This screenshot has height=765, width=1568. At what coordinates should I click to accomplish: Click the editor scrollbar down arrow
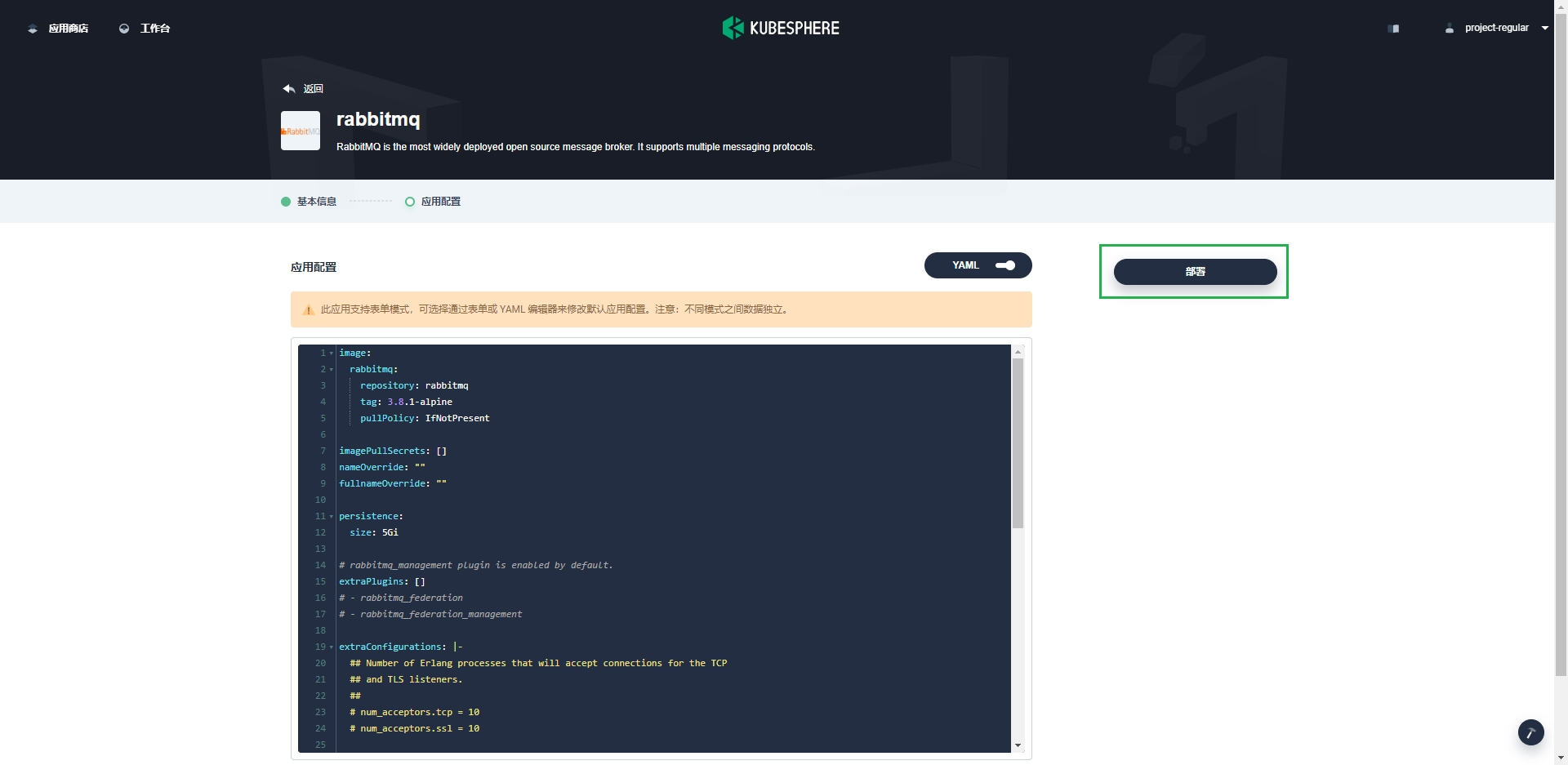pos(1018,745)
